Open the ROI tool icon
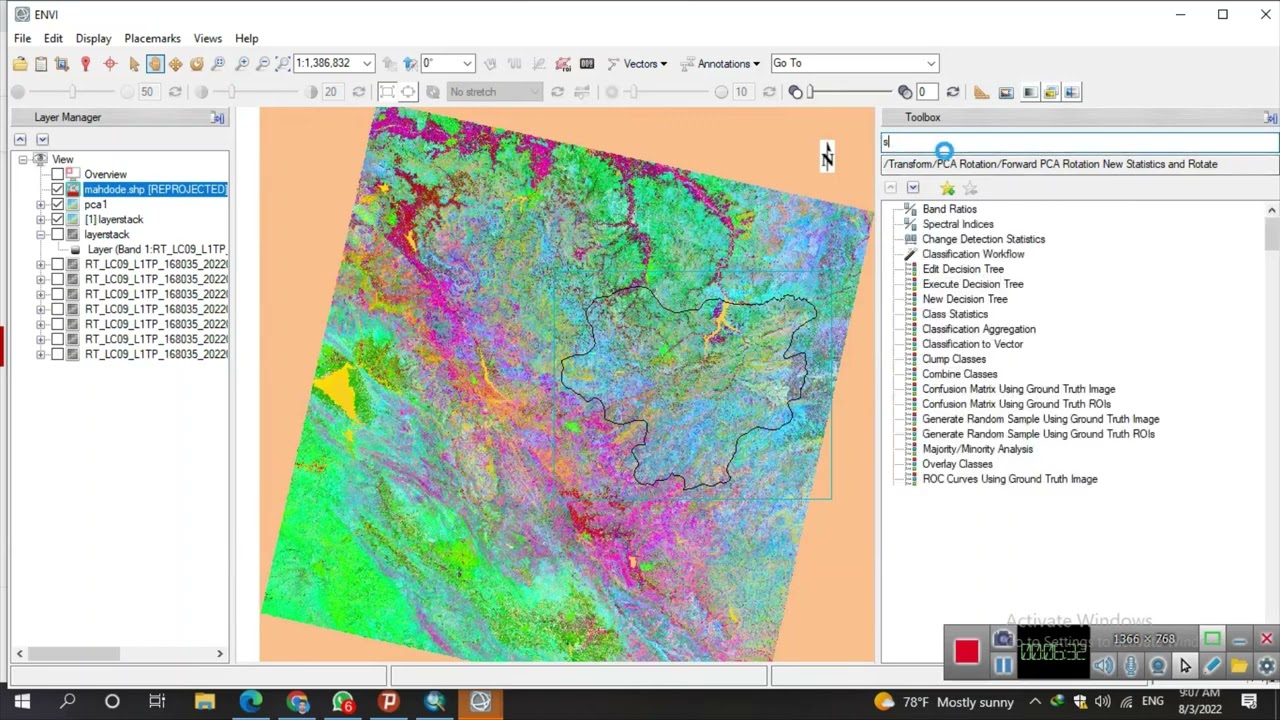 pos(563,64)
